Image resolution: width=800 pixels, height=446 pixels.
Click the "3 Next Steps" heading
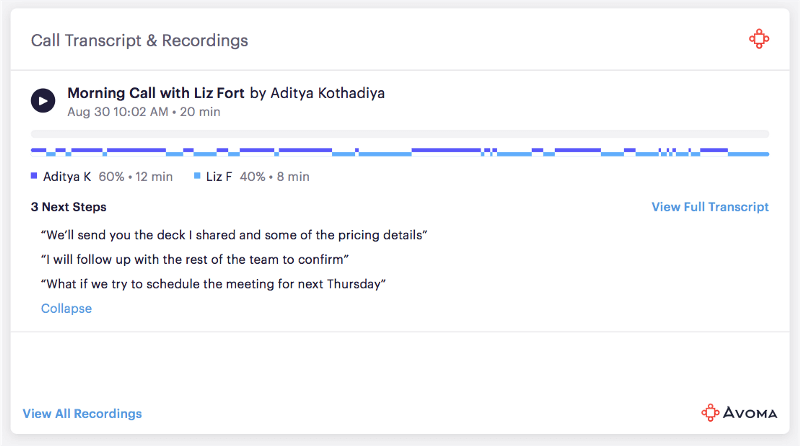click(68, 207)
